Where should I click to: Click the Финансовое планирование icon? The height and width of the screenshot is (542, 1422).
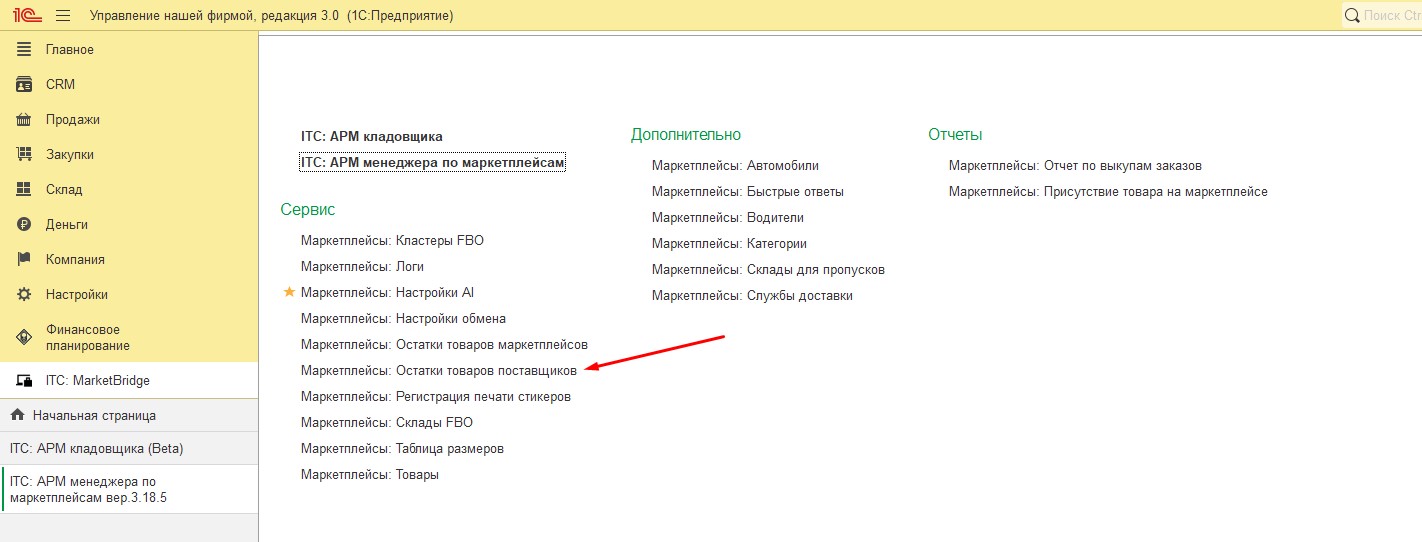tap(24, 338)
